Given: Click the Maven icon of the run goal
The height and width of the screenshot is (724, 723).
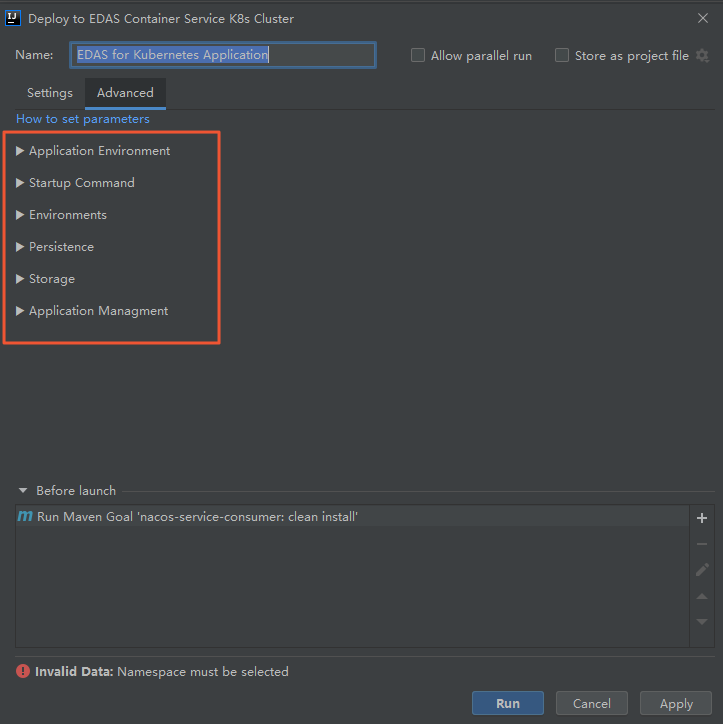Looking at the screenshot, I should [x=25, y=516].
